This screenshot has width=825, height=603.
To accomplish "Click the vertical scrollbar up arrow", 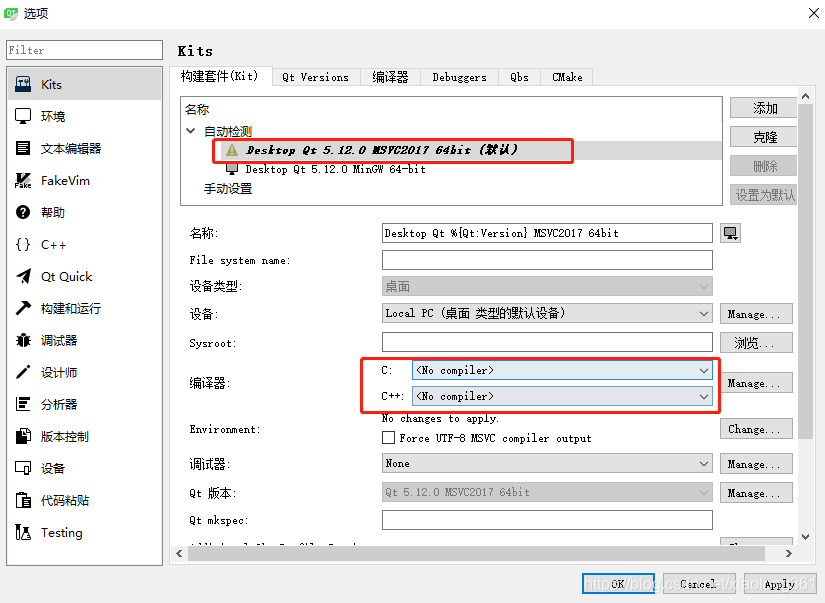I will click(805, 96).
